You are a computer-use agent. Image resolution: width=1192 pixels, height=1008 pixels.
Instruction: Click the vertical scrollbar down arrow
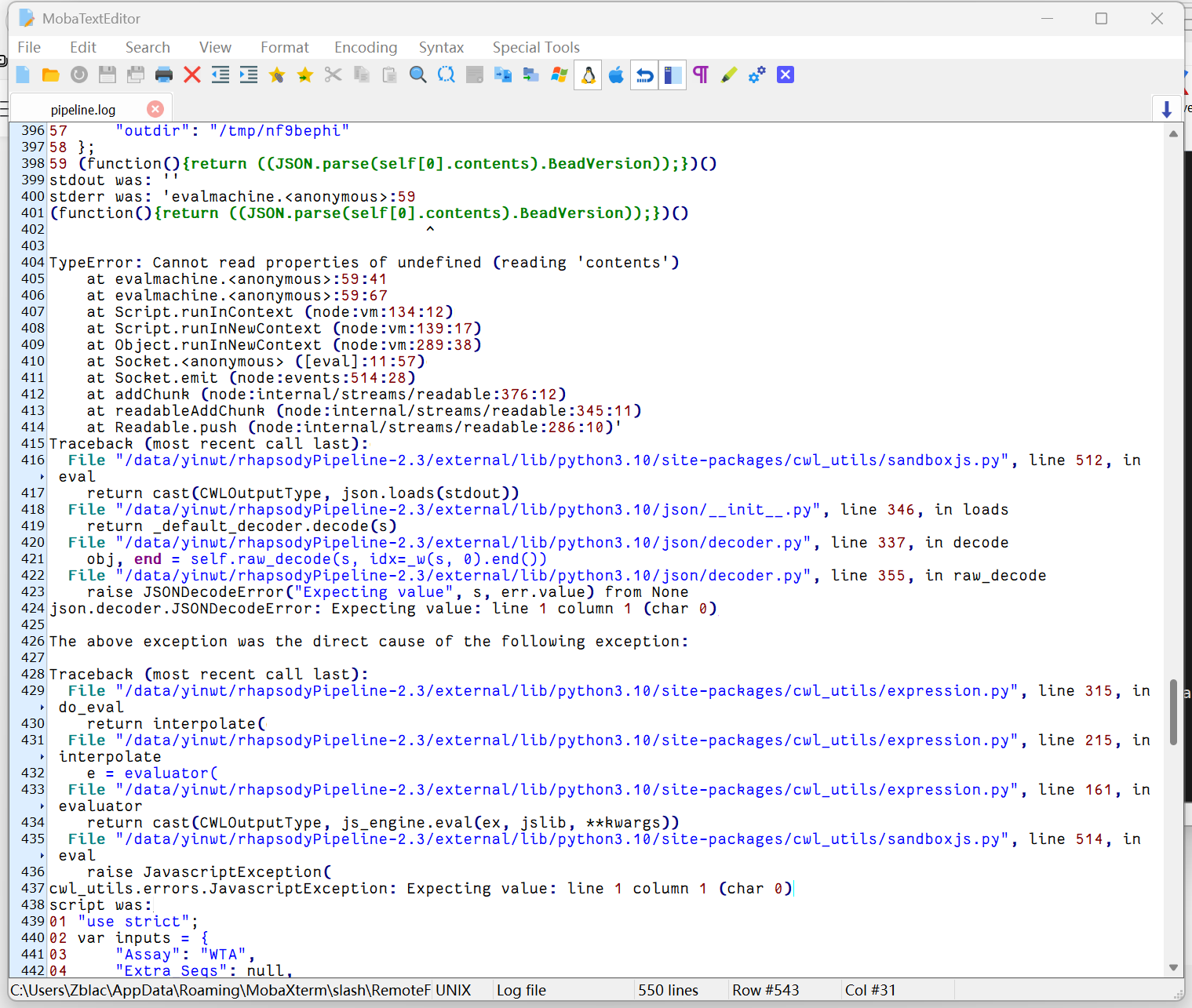[x=1173, y=967]
